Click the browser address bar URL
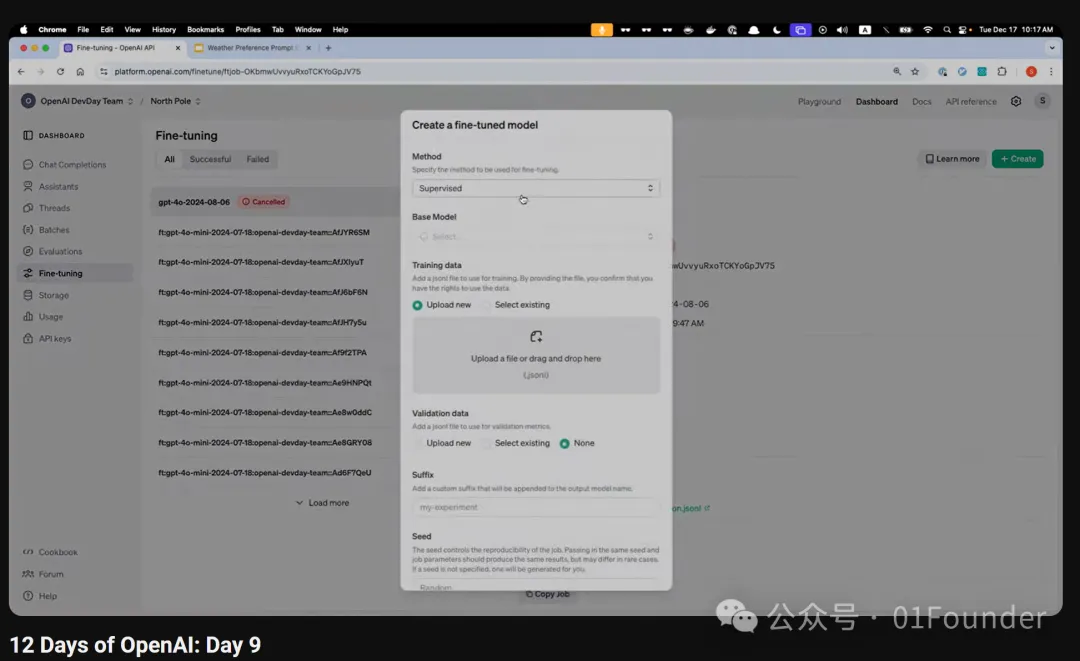 click(x=238, y=72)
